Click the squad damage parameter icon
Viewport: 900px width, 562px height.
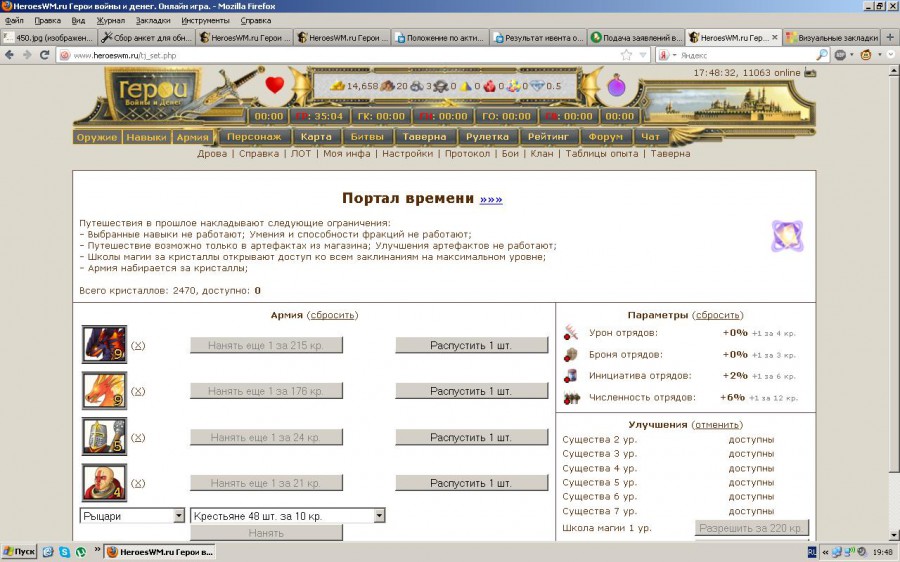571,332
